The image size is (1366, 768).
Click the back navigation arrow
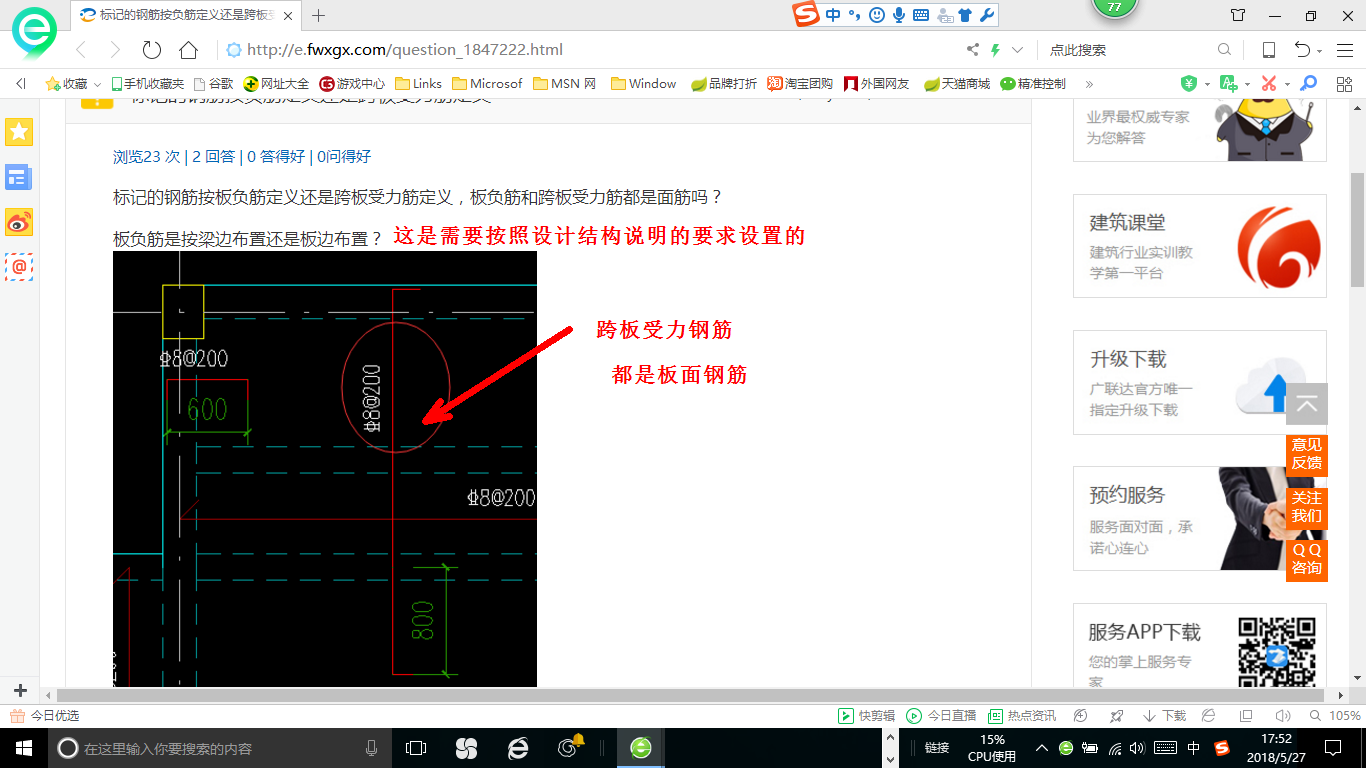pos(81,50)
